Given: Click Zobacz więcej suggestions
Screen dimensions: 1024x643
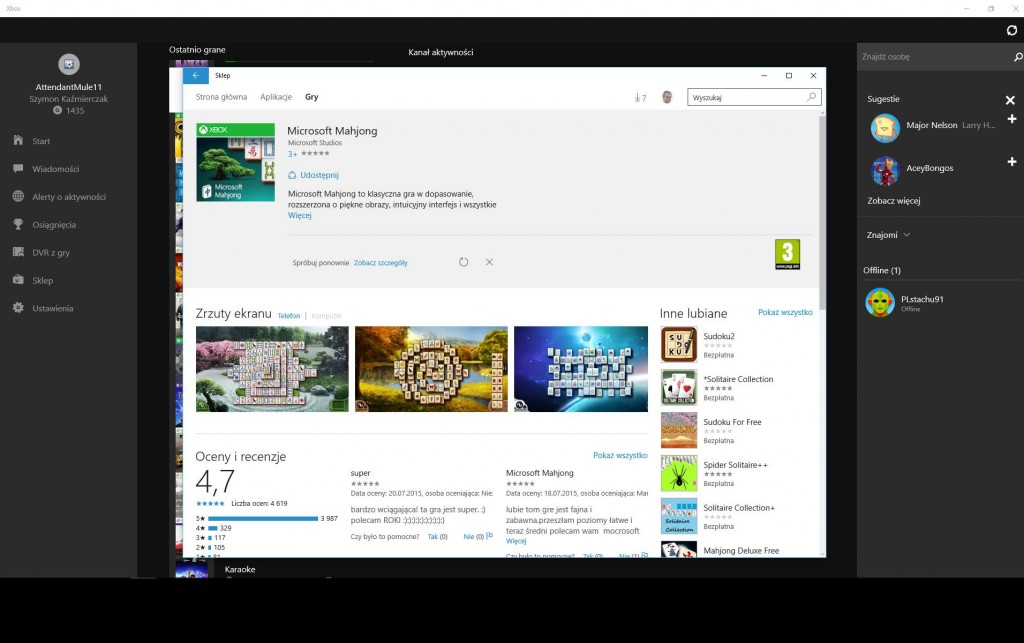Looking at the screenshot, I should (893, 201).
